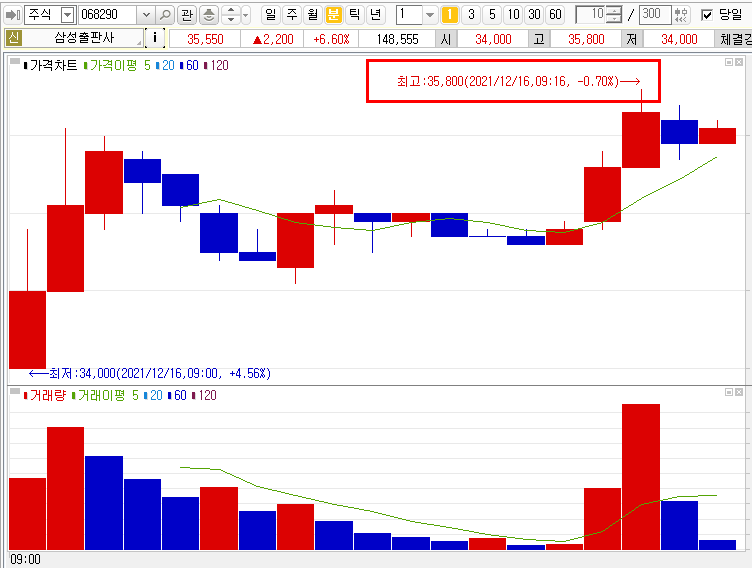Image resolution: width=752 pixels, height=568 pixels.
Task: Click the stock code field 068290
Action: (107, 15)
